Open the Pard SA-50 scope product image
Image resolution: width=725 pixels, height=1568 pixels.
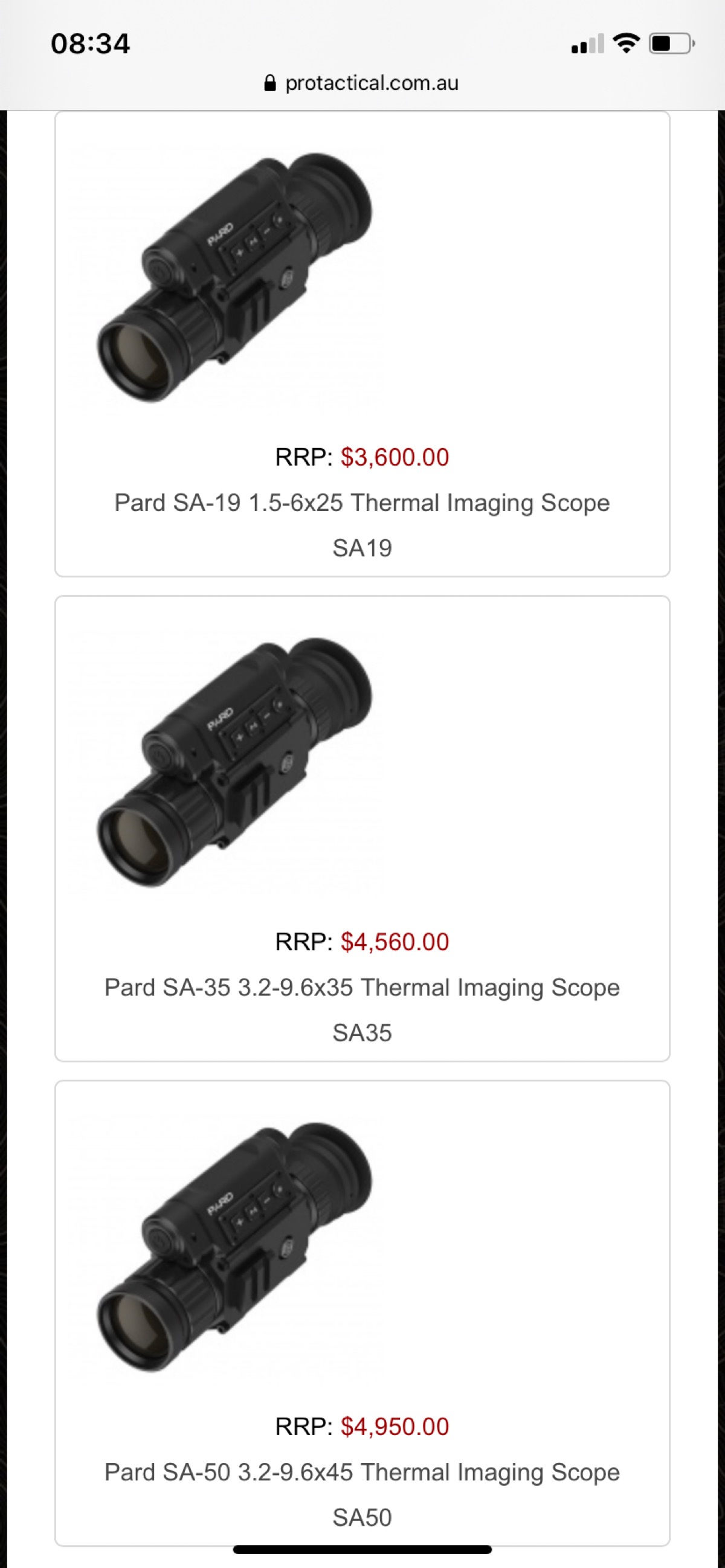click(x=234, y=1247)
